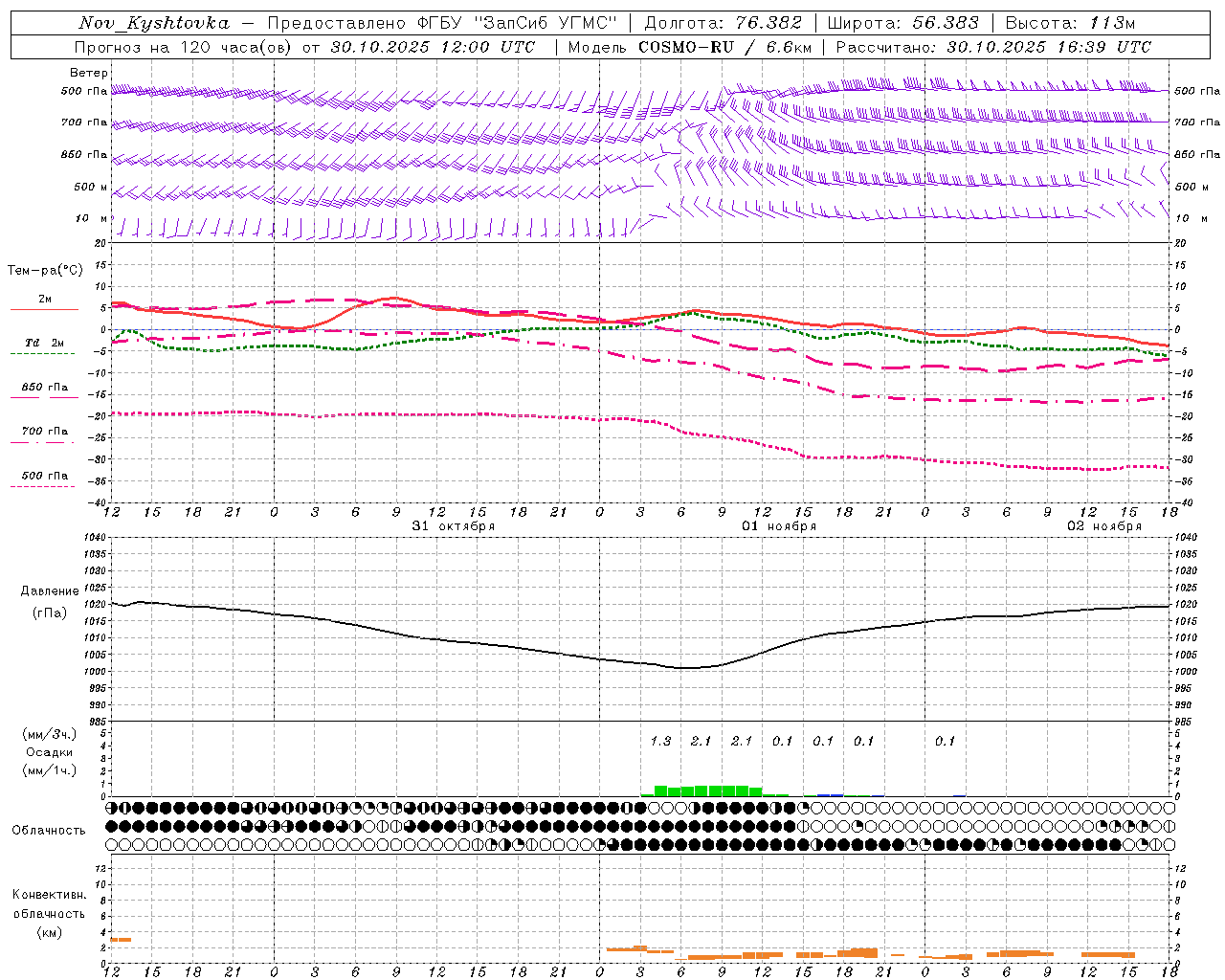
Task: Click '985' on right pressure axis
Action: [x=1185, y=723]
